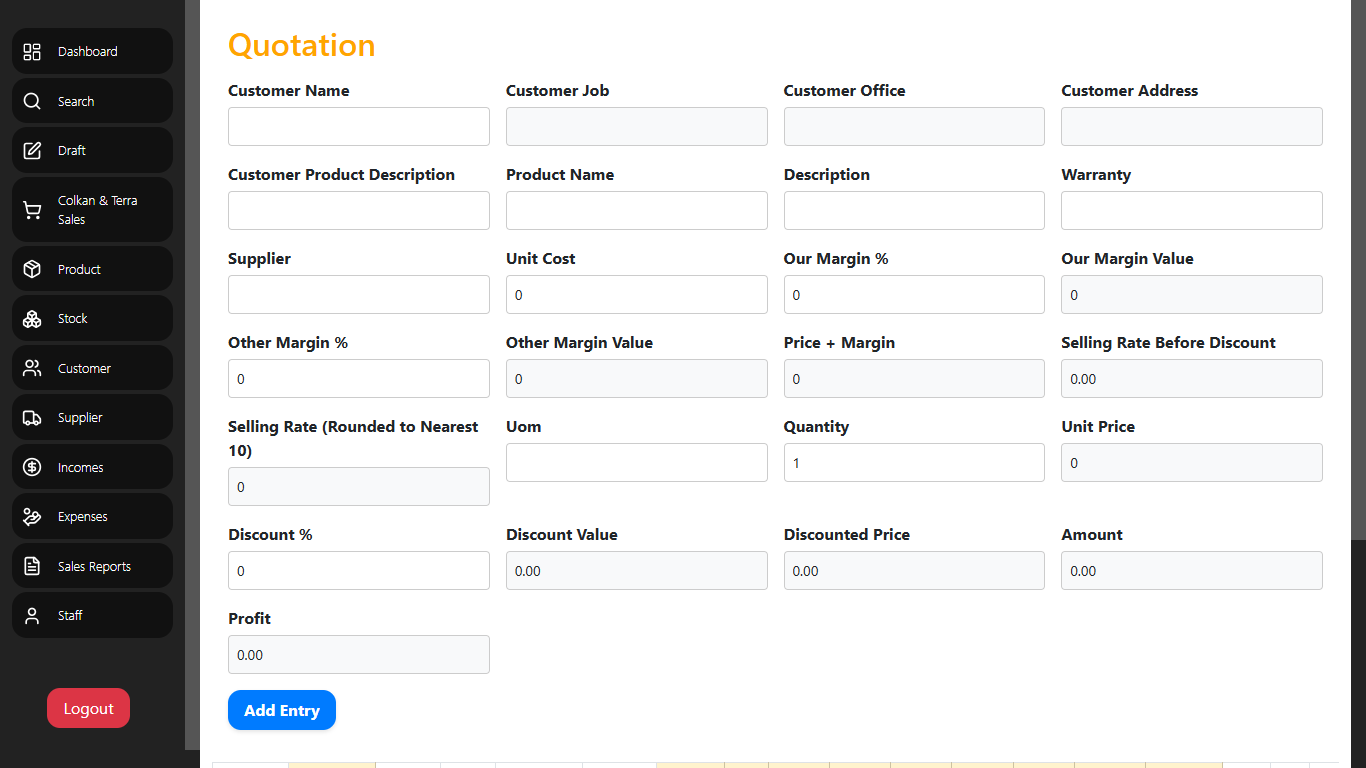Click the Product box icon

32,269
